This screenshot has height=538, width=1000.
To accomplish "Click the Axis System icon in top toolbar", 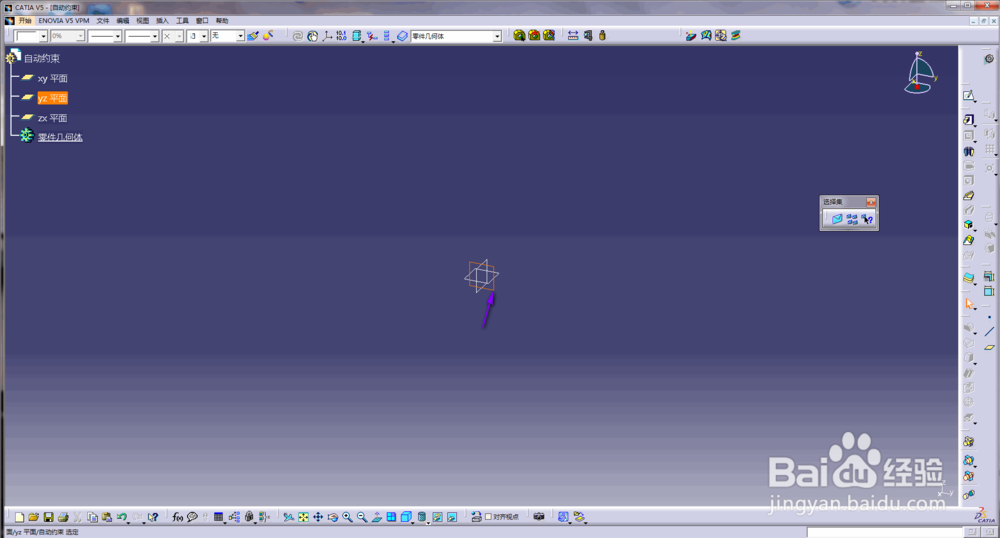I will click(x=327, y=36).
